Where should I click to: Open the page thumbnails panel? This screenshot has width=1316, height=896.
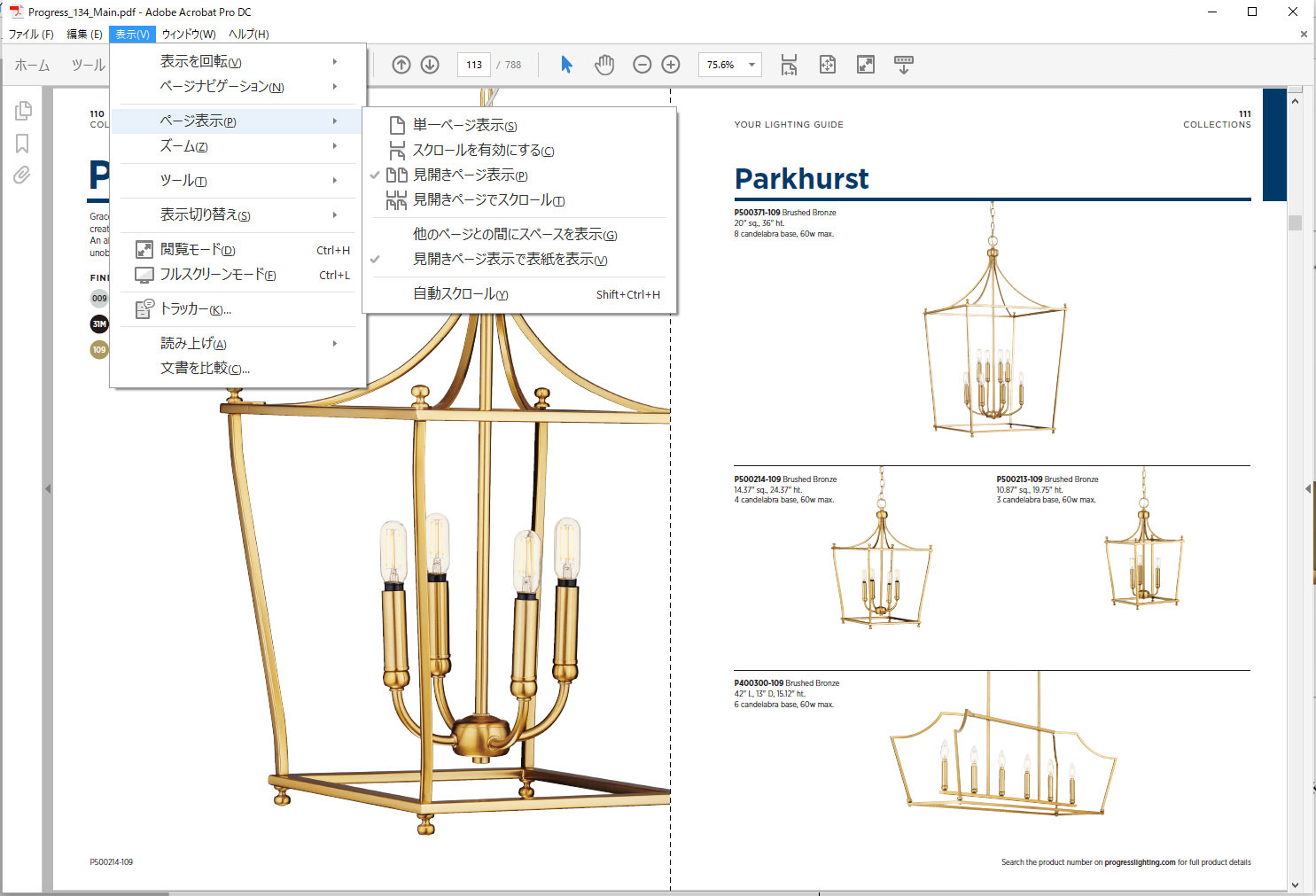[23, 111]
